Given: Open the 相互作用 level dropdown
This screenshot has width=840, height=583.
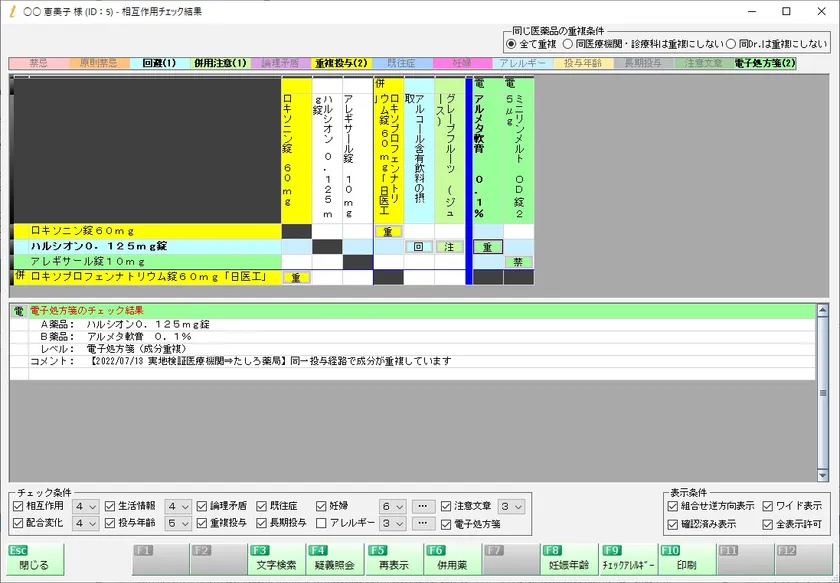Looking at the screenshot, I should [86, 506].
